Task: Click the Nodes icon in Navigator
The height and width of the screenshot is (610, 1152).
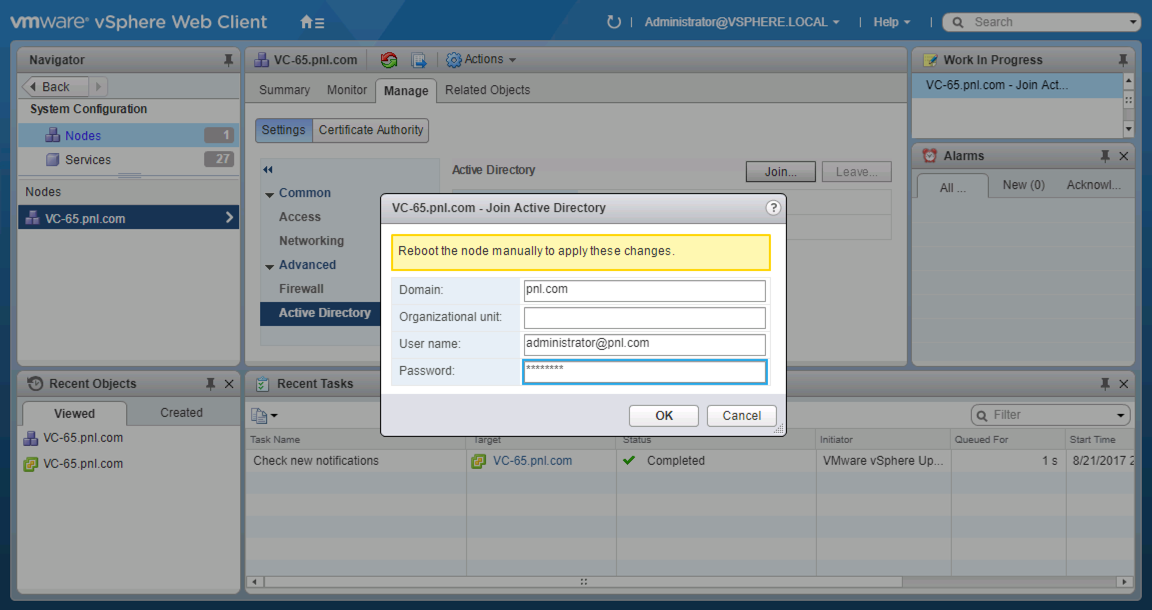Action: pos(52,135)
